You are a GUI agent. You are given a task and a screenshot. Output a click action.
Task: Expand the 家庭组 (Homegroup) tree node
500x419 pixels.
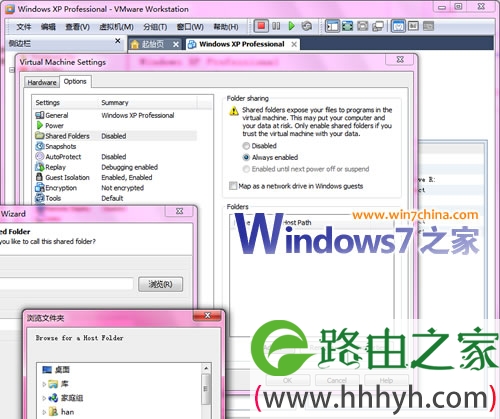[x=44, y=398]
